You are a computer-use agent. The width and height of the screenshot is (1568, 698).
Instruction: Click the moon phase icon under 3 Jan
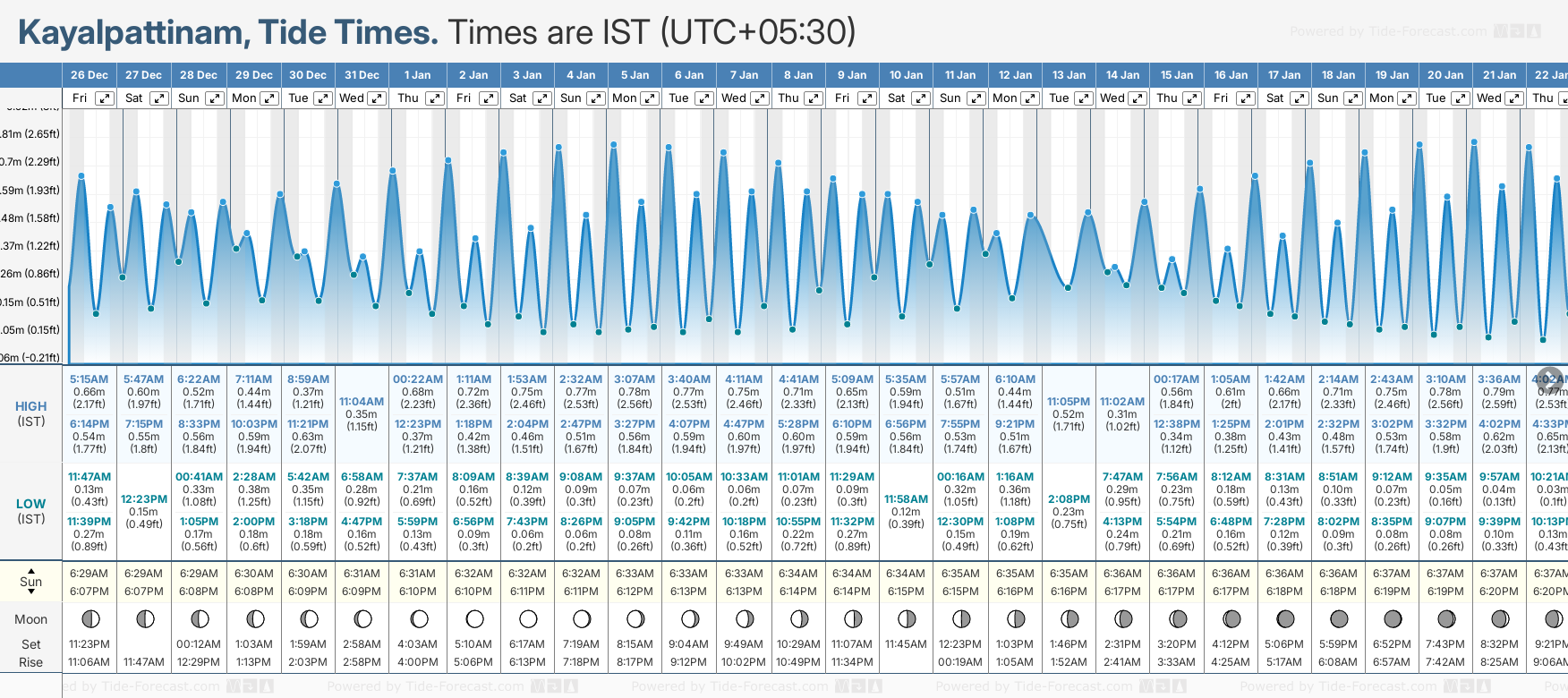528,618
